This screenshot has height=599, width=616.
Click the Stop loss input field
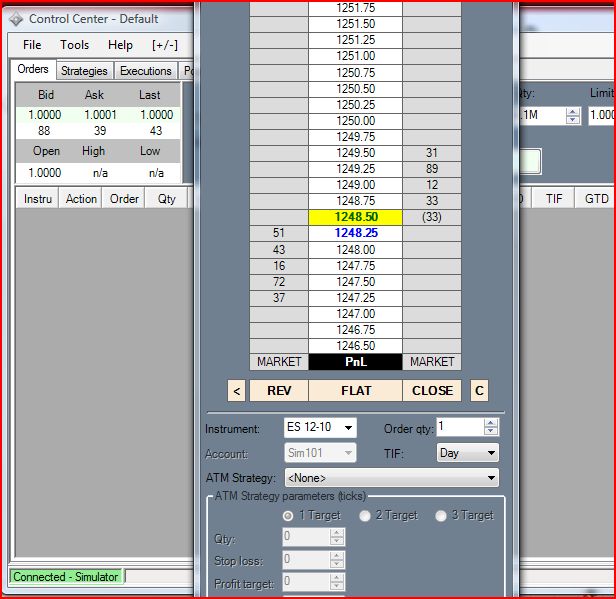pyautogui.click(x=306, y=559)
